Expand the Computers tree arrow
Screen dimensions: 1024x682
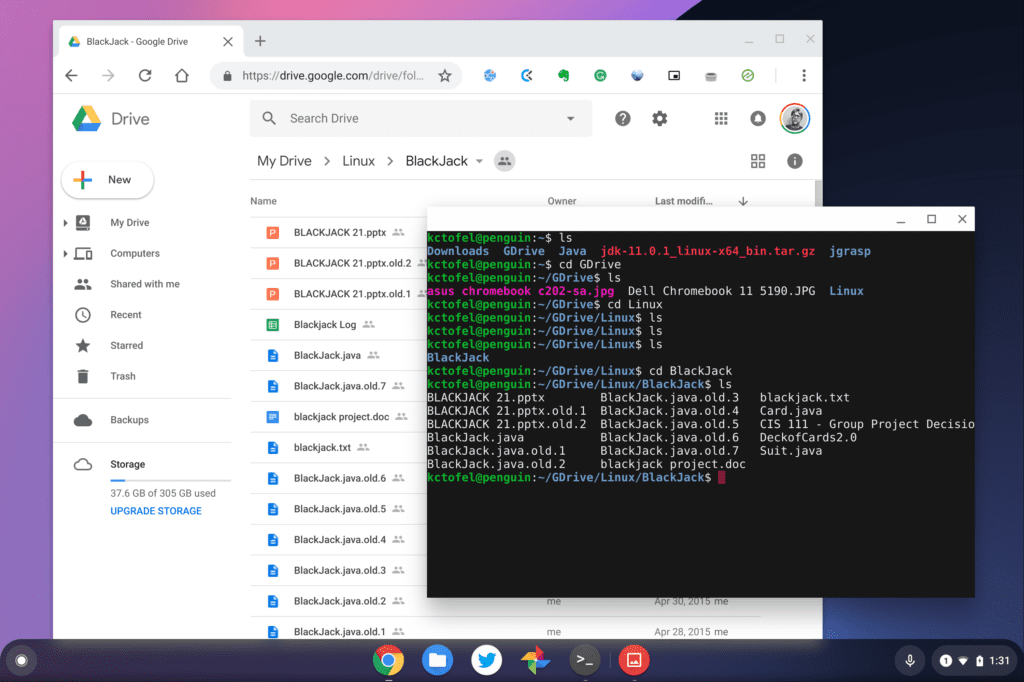(x=65, y=253)
